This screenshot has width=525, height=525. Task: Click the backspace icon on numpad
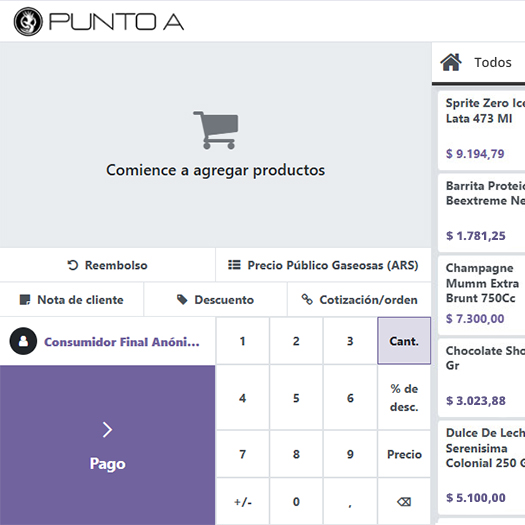click(404, 502)
